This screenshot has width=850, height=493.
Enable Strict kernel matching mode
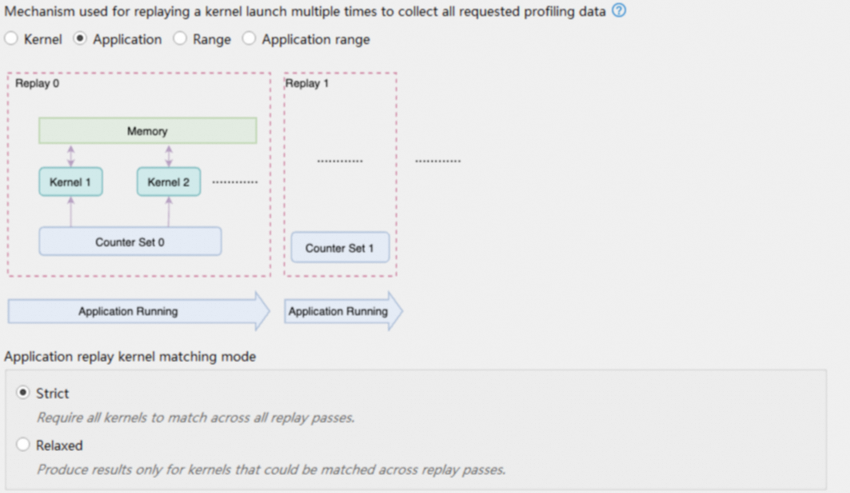(x=23, y=393)
